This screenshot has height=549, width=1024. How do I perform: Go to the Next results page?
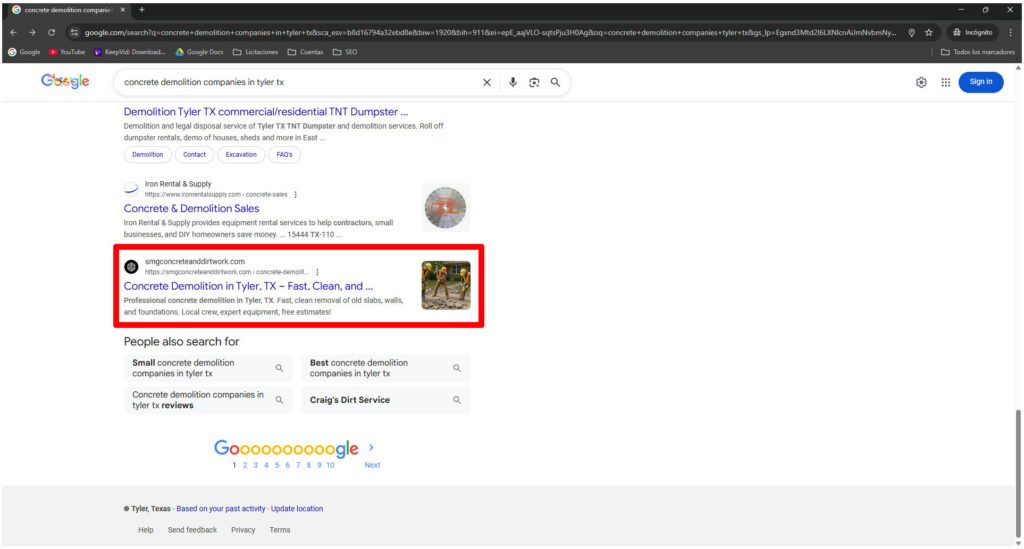pos(372,465)
